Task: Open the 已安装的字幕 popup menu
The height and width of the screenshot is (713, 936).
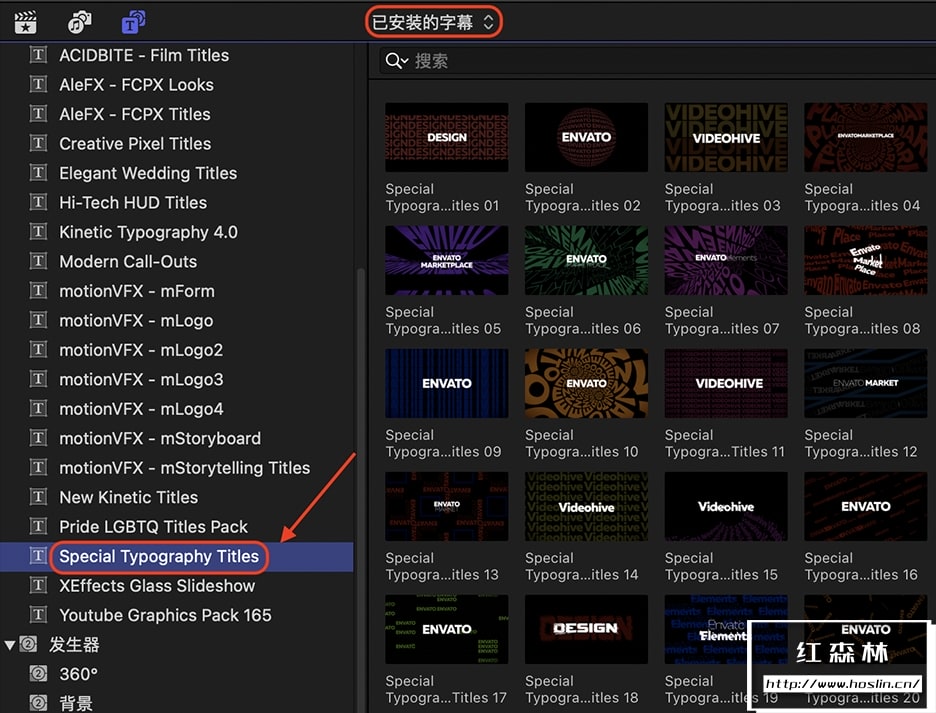Action: (433, 22)
